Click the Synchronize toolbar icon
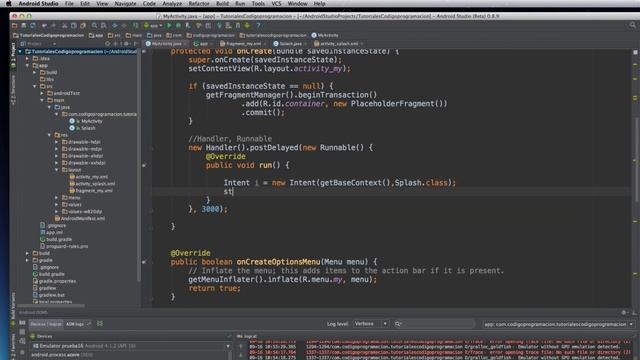Viewport: 640px width, 360px height. point(33,25)
